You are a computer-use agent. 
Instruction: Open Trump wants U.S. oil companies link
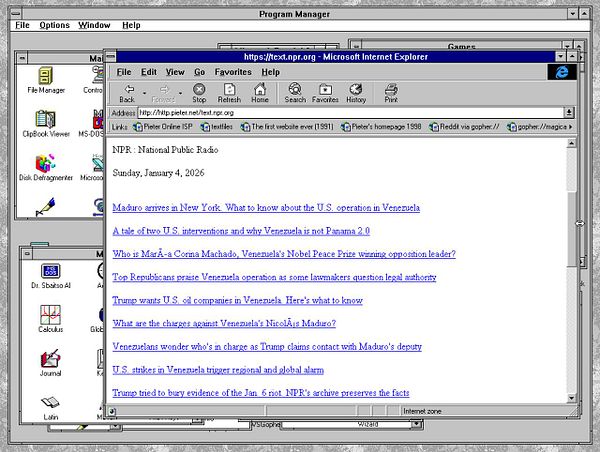tap(237, 300)
